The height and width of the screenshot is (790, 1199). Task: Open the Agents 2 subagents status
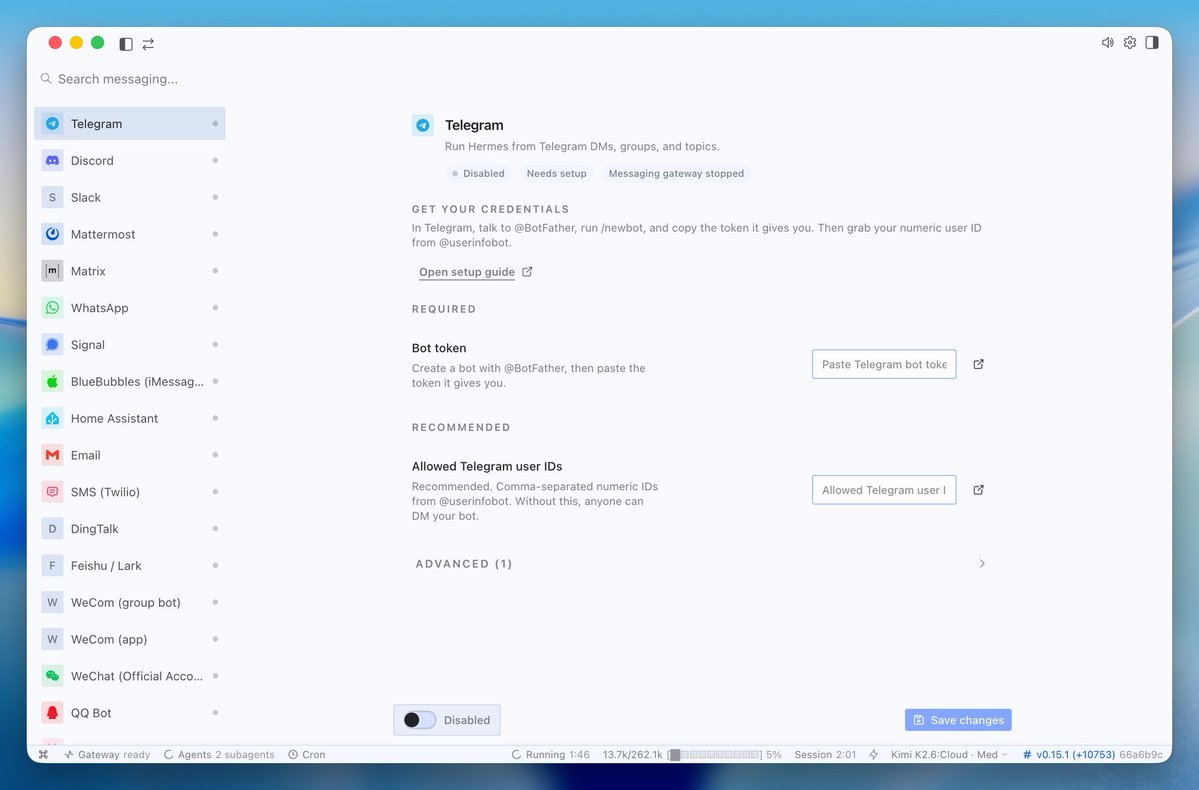pos(219,754)
